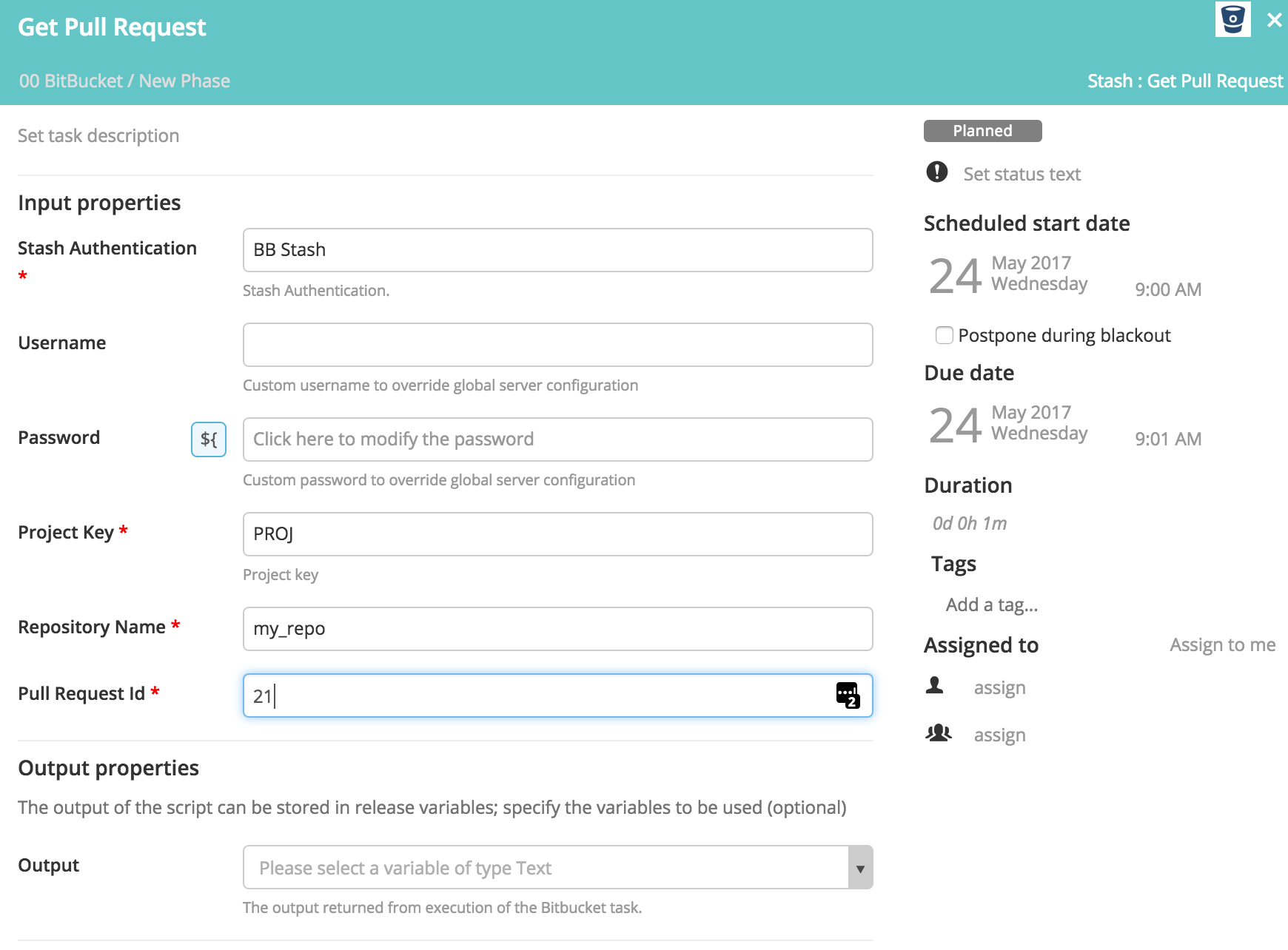
Task: Click the Pull Request Id field
Action: [558, 695]
